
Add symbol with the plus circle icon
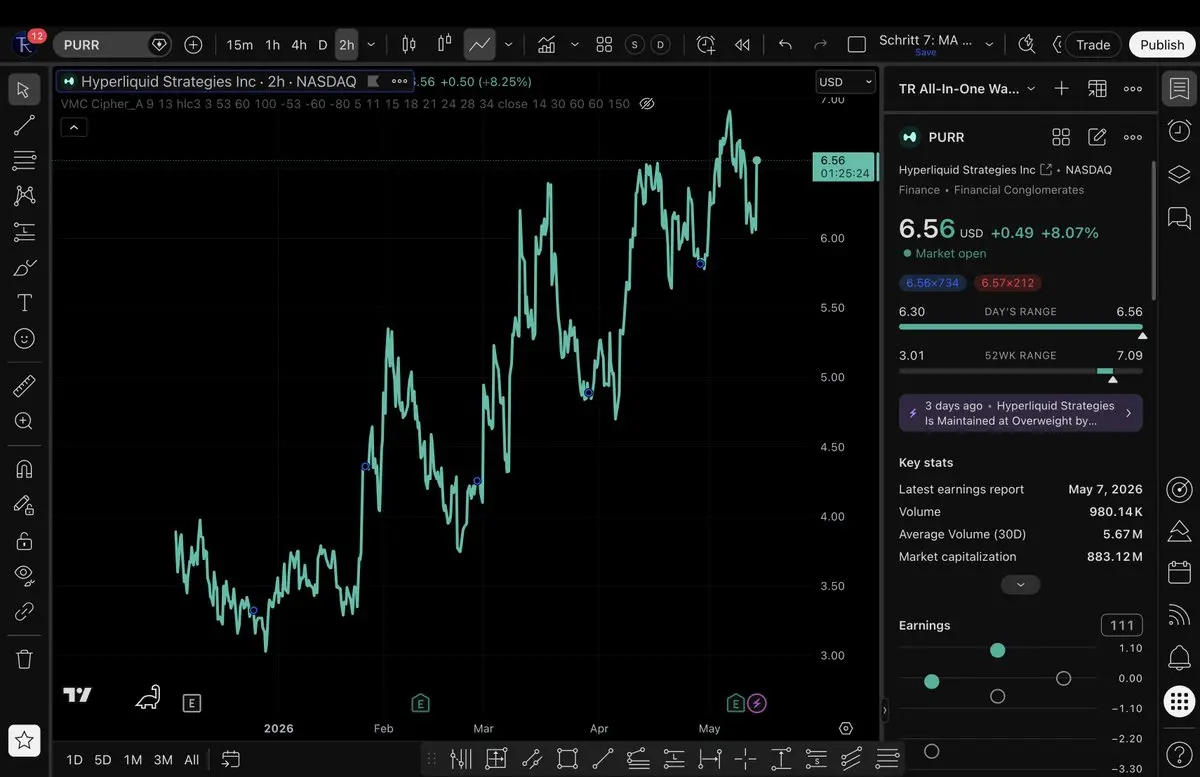193,45
